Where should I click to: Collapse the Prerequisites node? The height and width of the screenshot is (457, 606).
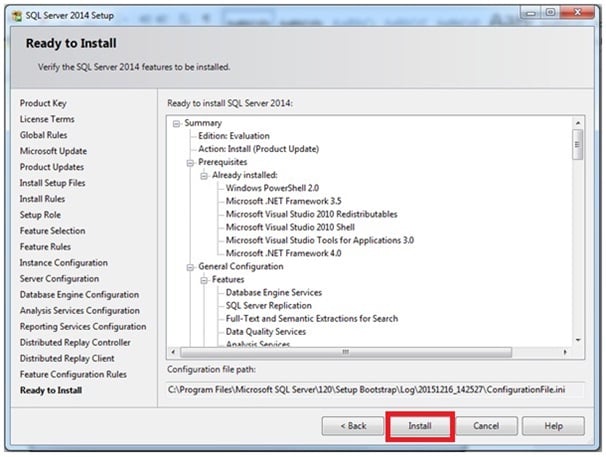tap(190, 163)
